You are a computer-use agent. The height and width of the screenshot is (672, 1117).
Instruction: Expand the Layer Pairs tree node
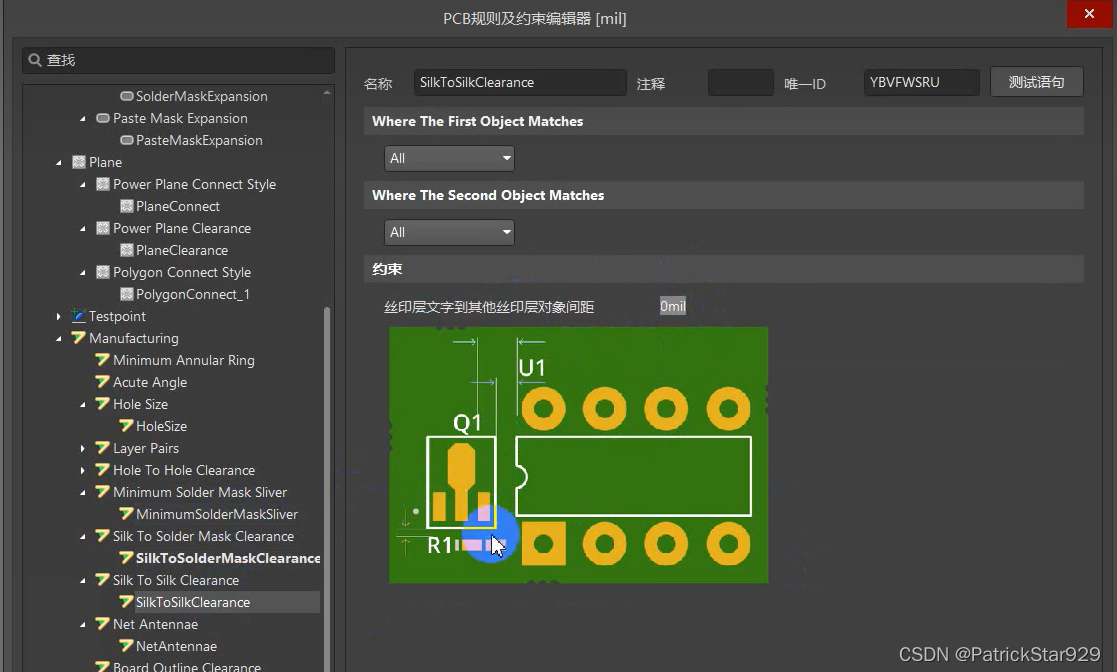tap(82, 448)
